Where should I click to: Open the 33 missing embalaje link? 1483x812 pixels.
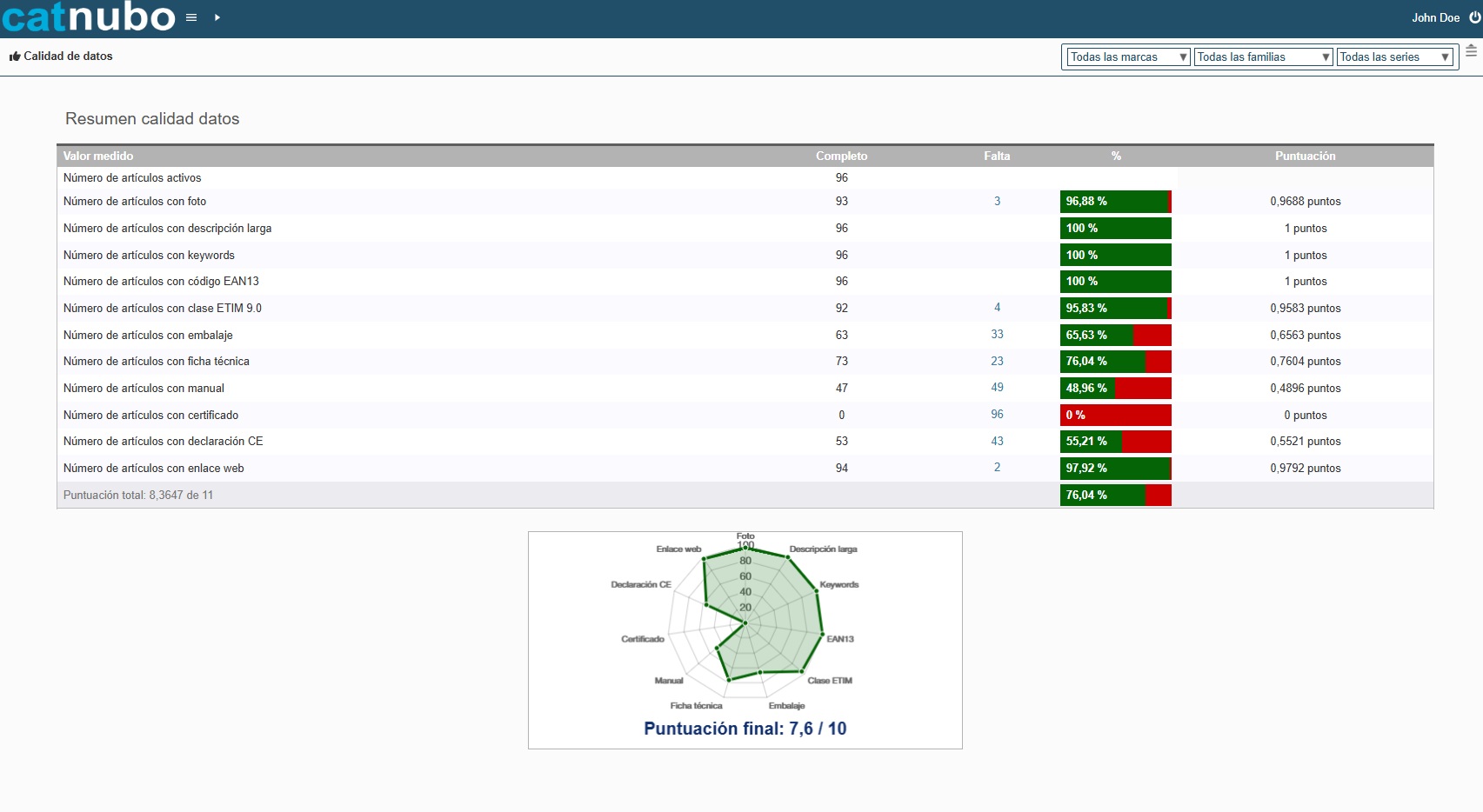[x=997, y=335]
